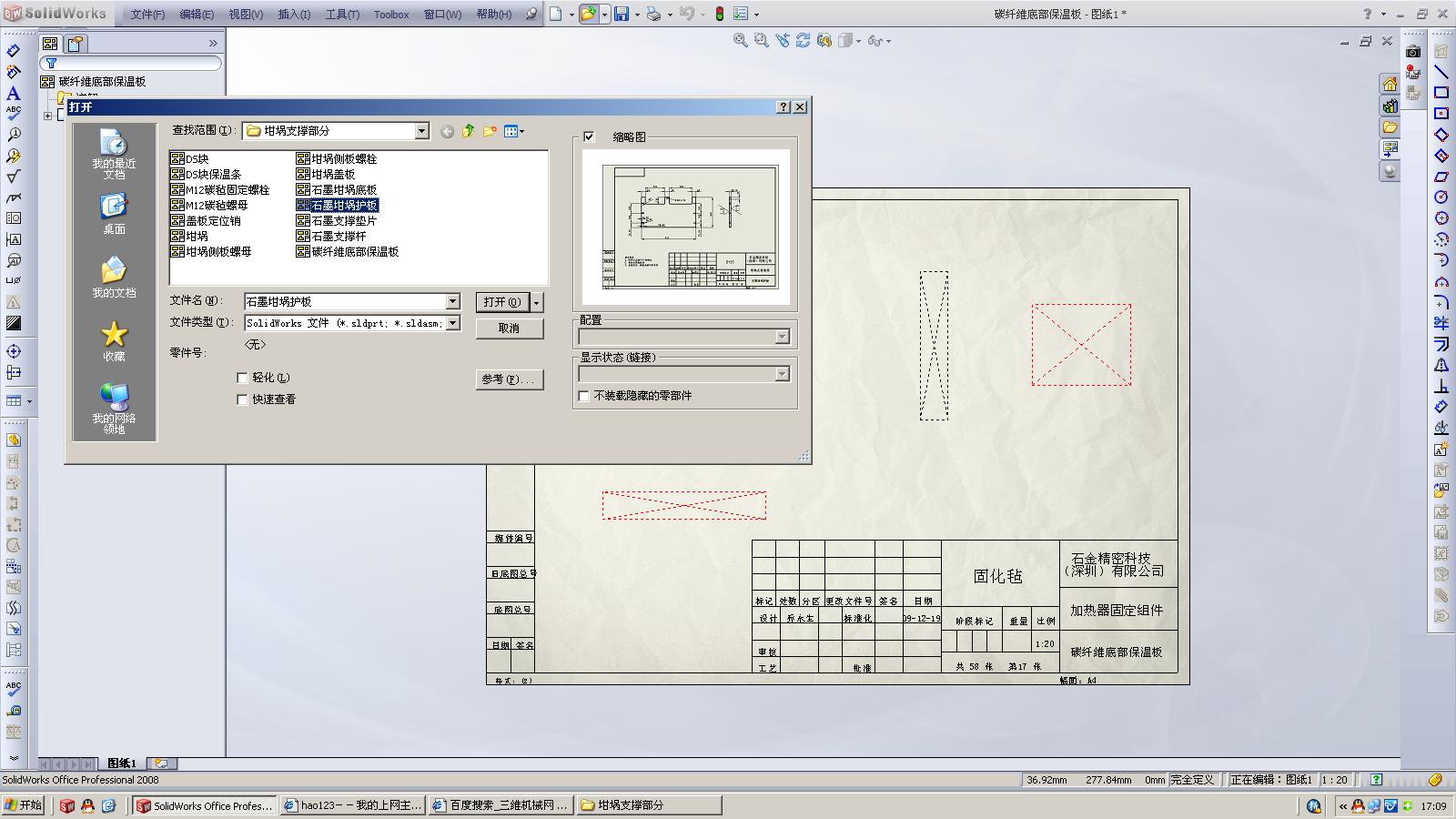Go to 桌面 desktop in places bar
This screenshot has width=1456, height=819.
click(x=114, y=215)
